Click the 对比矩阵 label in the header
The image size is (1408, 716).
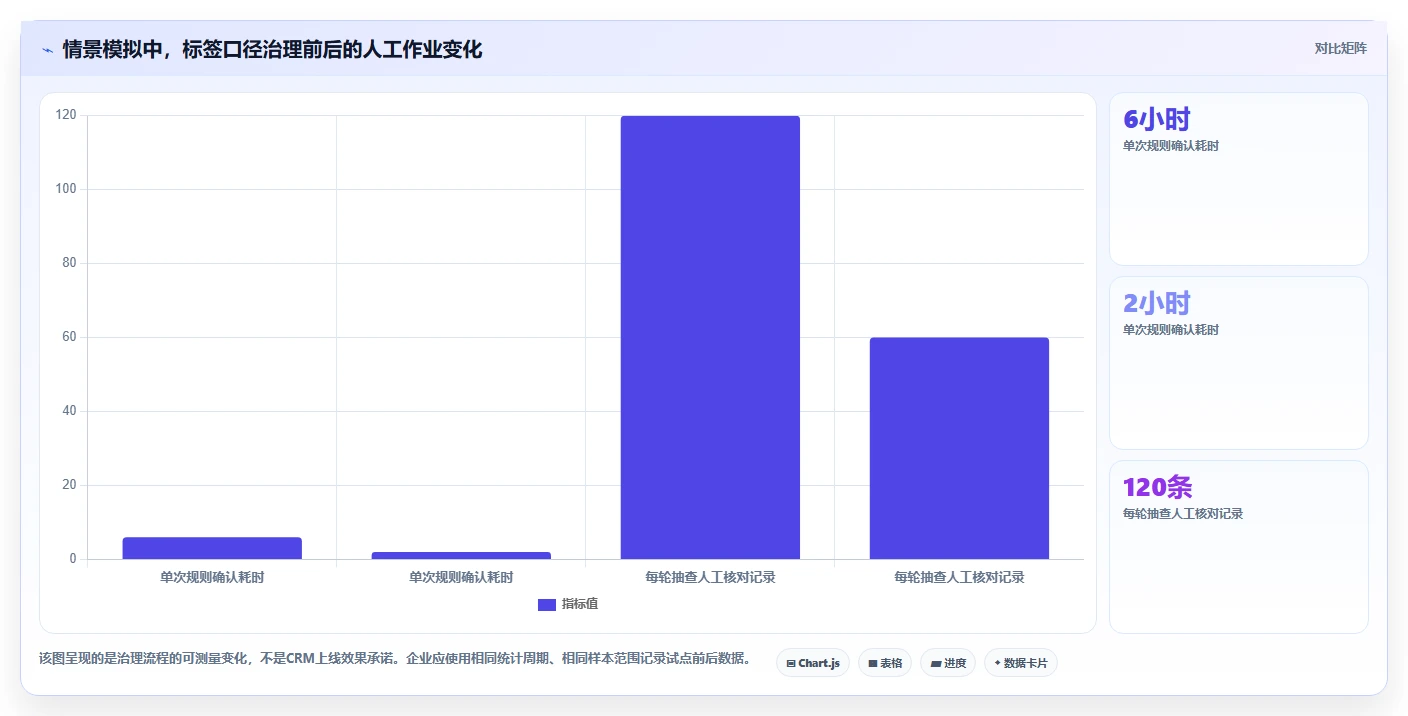click(1340, 48)
